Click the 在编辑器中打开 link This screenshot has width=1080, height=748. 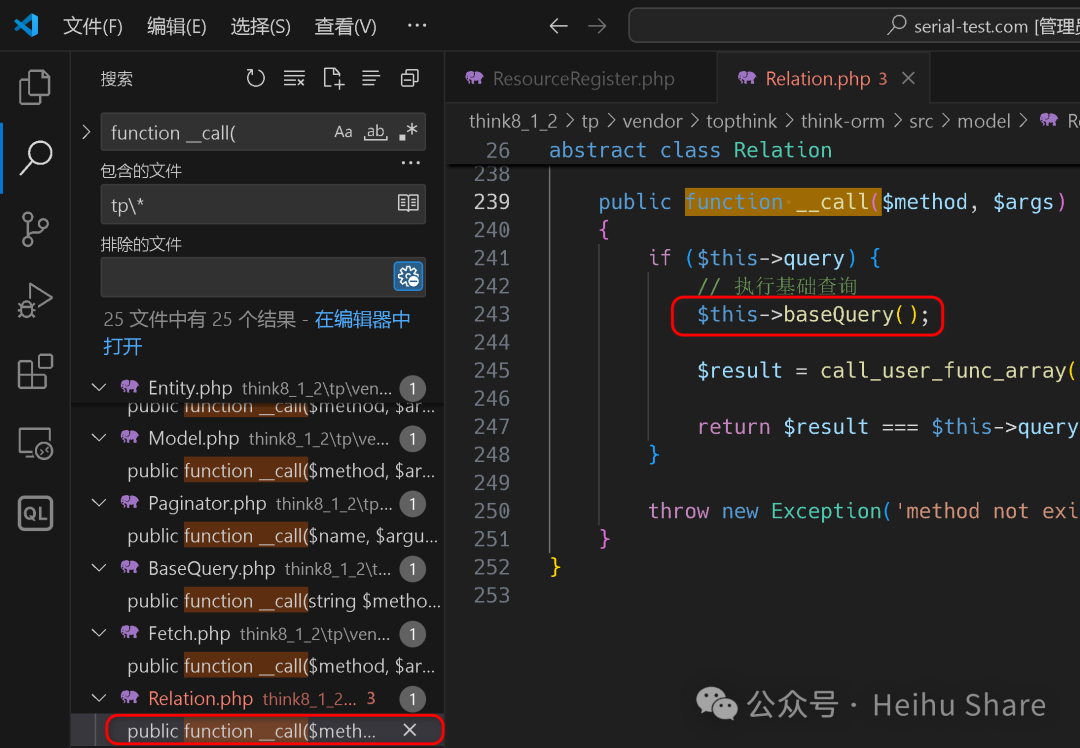[x=256, y=333]
